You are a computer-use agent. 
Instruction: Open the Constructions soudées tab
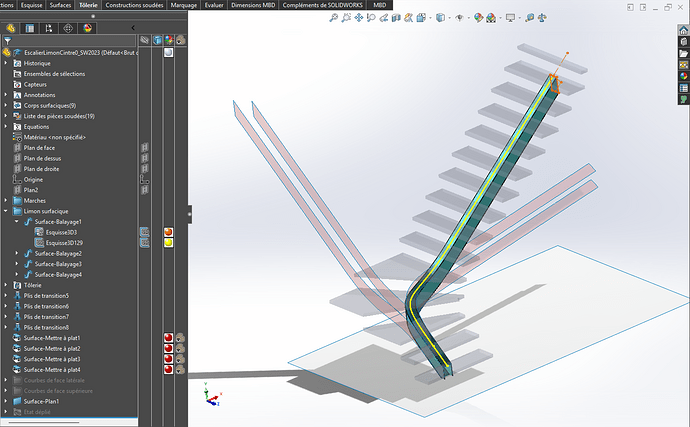[134, 5]
